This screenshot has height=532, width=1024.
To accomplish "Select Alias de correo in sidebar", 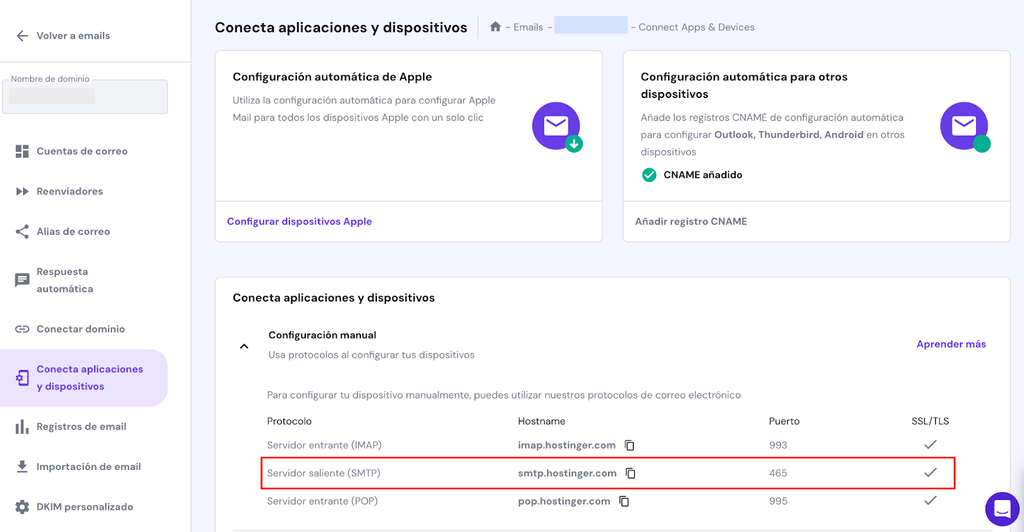I will 73,231.
